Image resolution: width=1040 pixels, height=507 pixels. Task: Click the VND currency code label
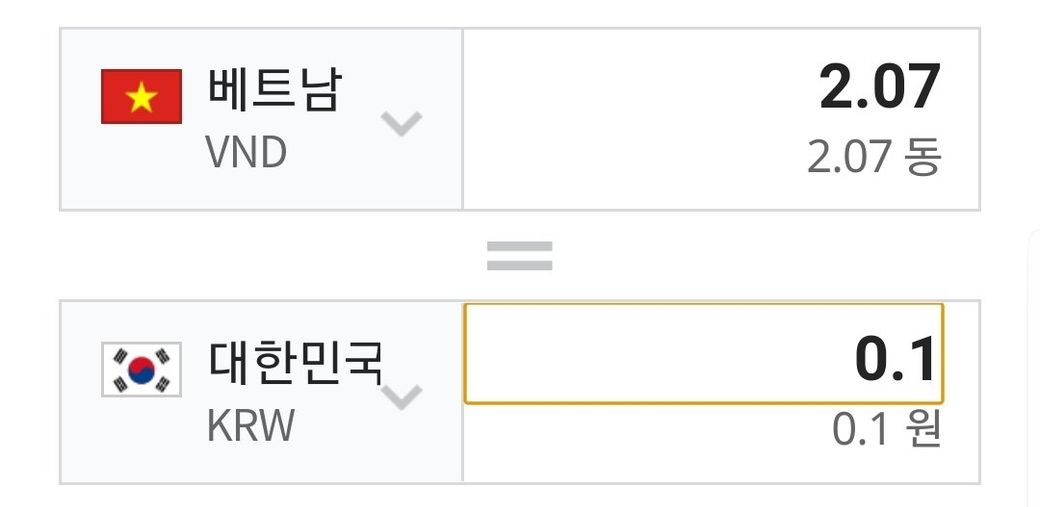click(246, 153)
